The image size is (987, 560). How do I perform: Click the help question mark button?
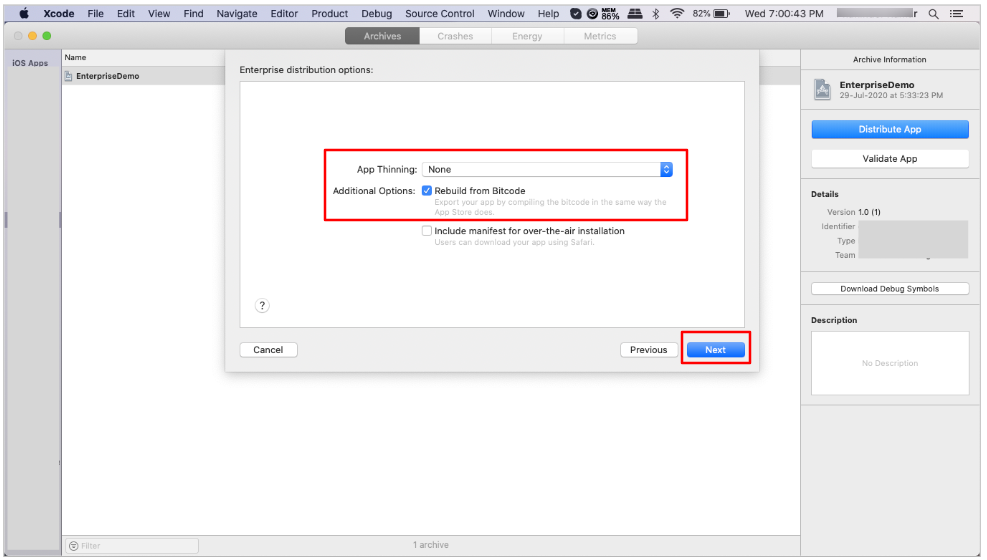[262, 306]
